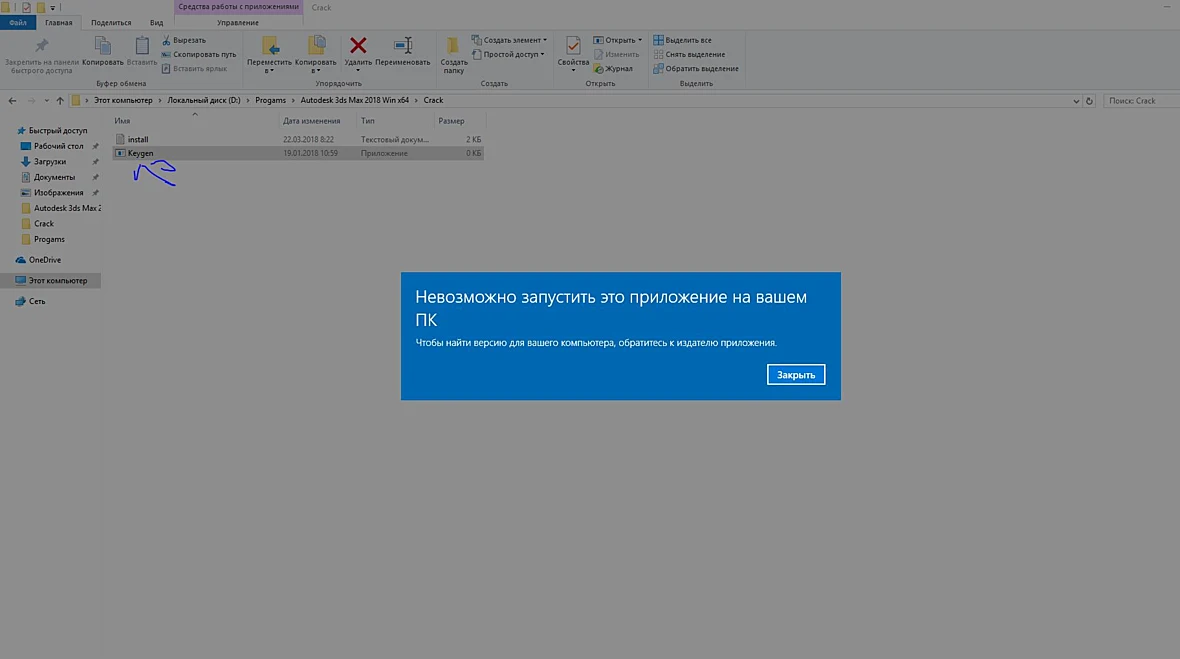Click Закрепить на панели быстрого доступа pin
Viewport: 1180px width, 659px height.
point(41,46)
